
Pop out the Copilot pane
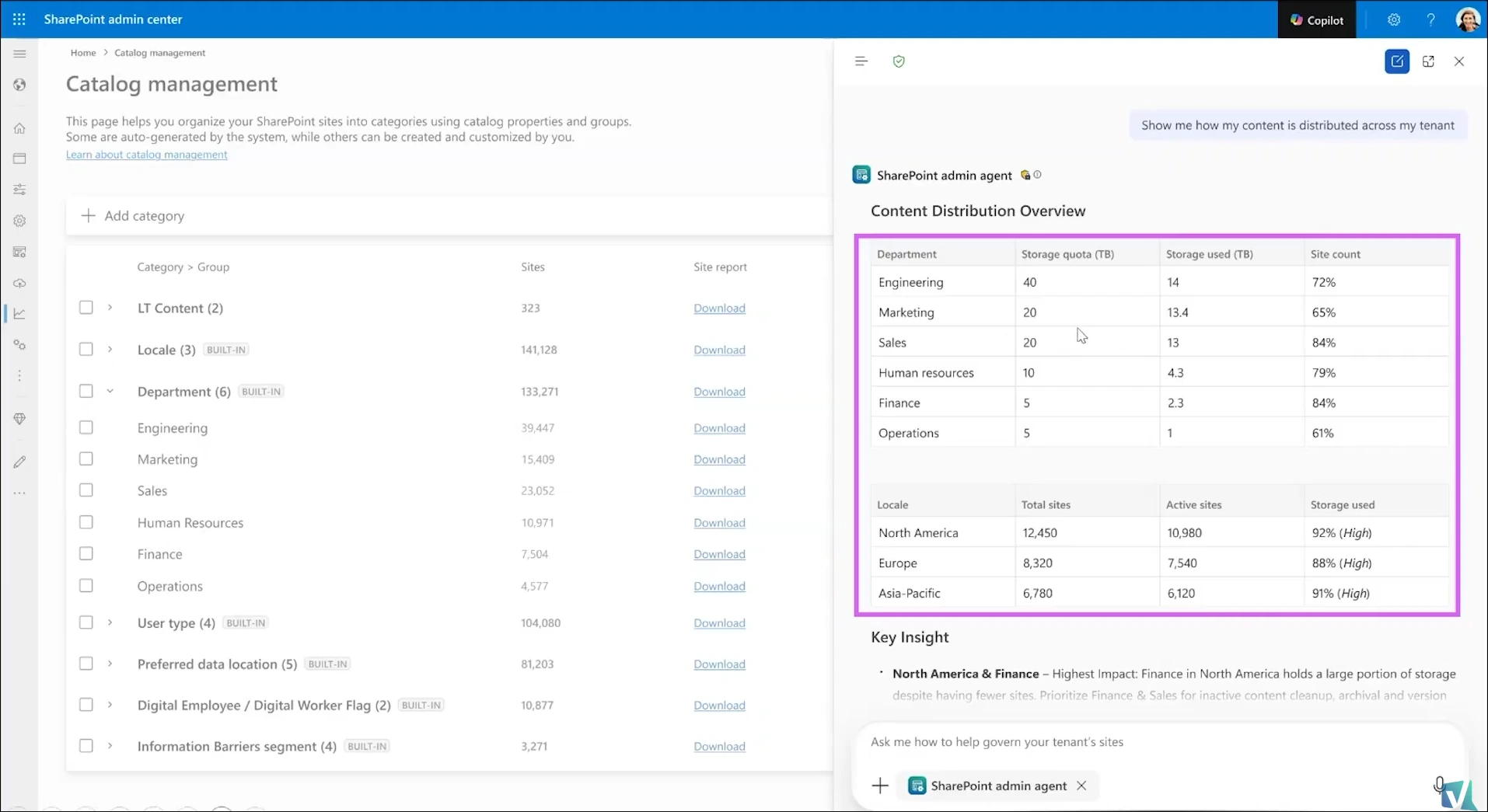1428,61
